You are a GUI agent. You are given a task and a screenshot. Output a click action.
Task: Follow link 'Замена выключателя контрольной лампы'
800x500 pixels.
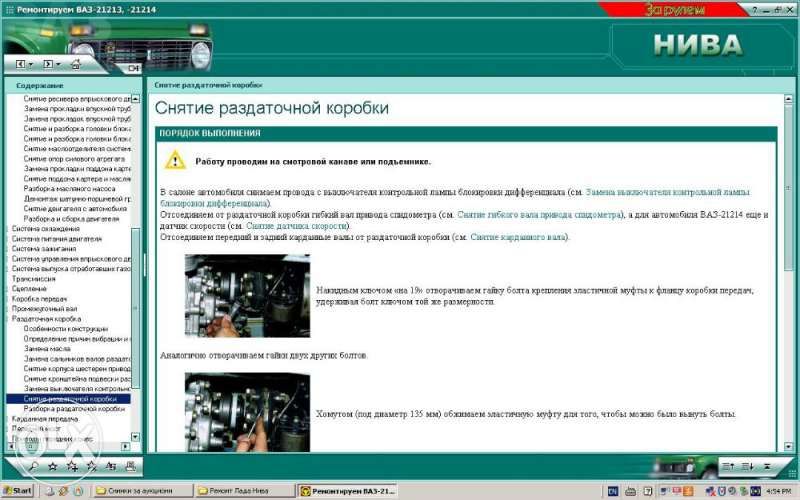point(667,192)
